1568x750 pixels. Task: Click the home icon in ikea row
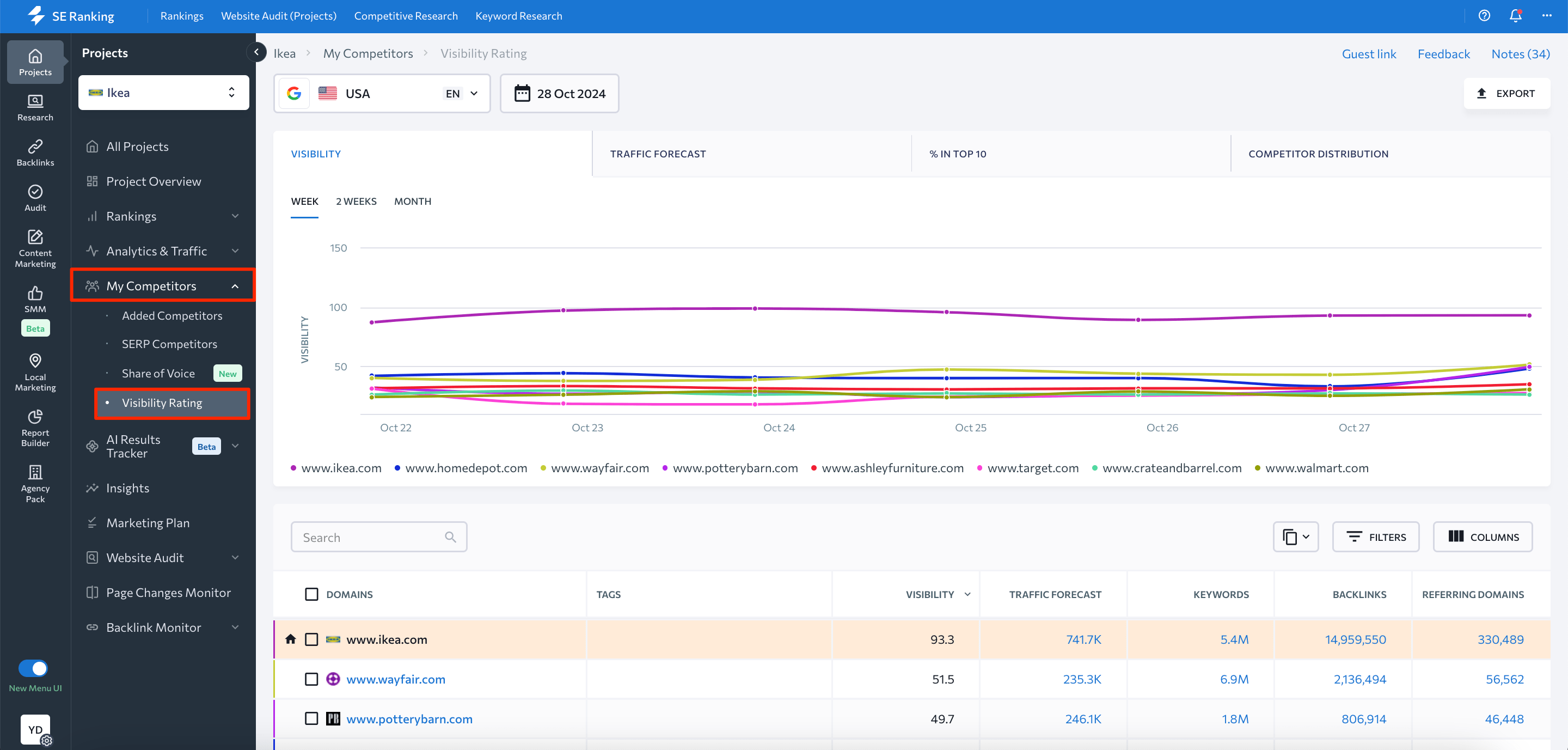coord(290,638)
